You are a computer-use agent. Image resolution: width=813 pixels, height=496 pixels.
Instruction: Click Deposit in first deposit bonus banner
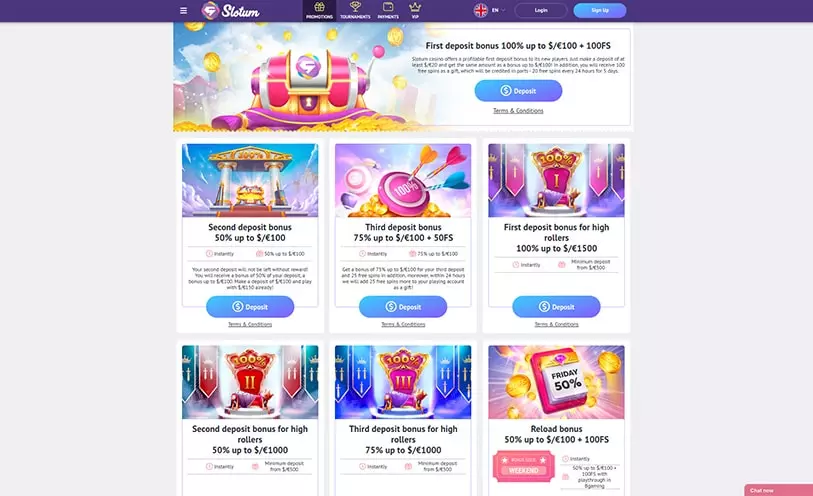pyautogui.click(x=518, y=91)
